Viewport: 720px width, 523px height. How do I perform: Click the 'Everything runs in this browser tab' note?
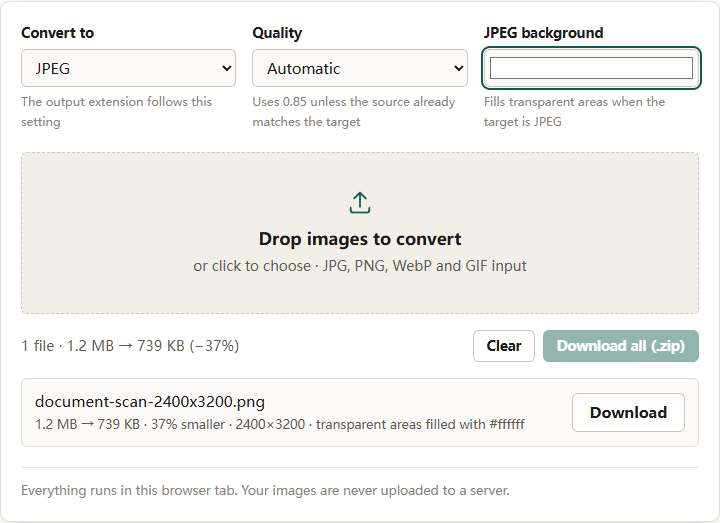pos(265,490)
